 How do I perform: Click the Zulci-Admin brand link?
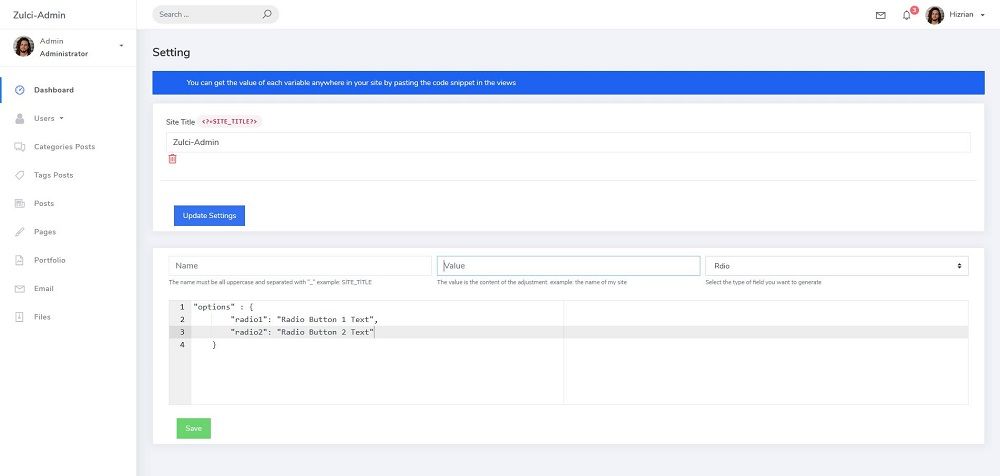(x=39, y=15)
